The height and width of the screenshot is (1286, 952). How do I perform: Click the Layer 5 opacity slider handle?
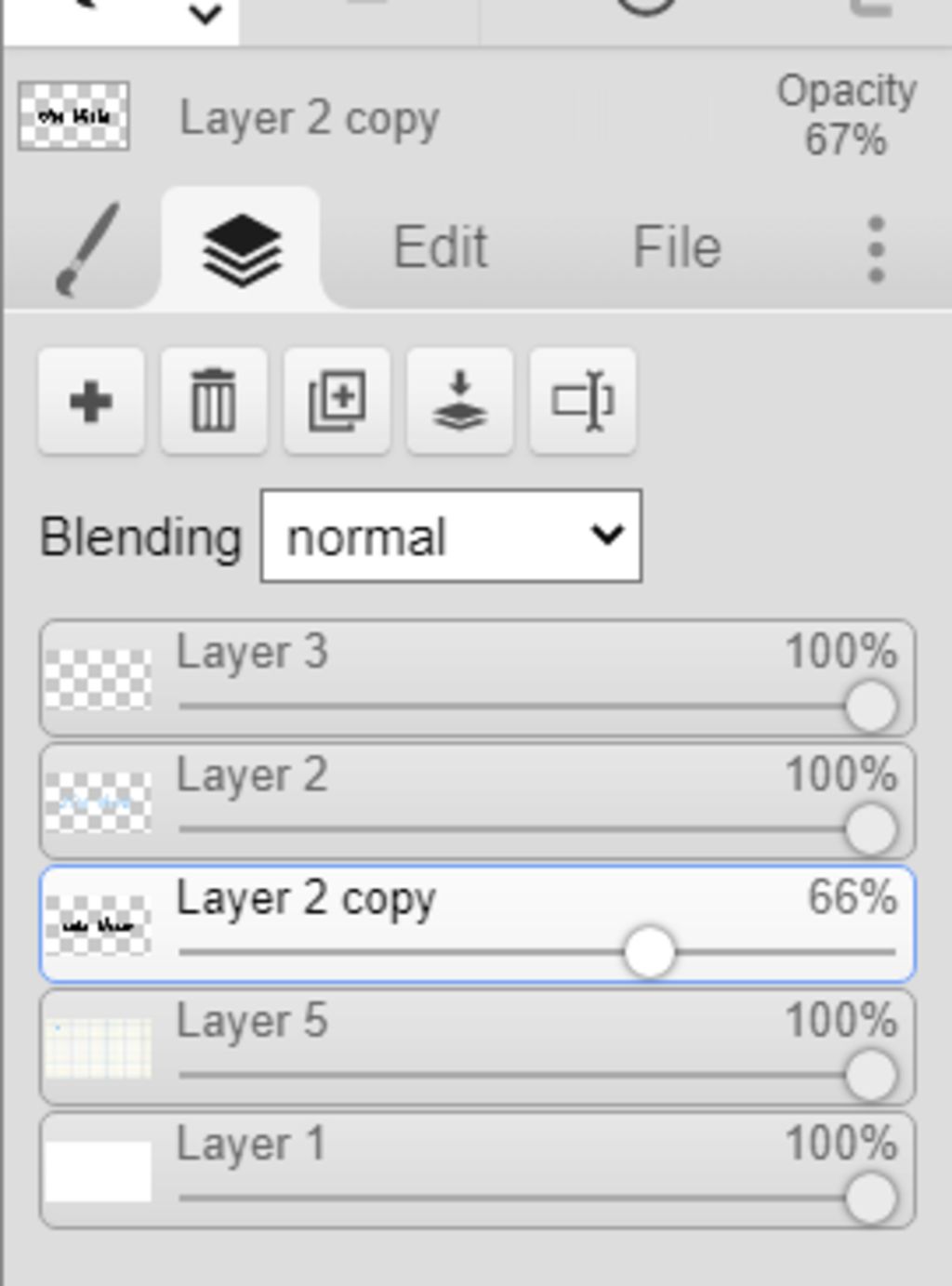(871, 1075)
